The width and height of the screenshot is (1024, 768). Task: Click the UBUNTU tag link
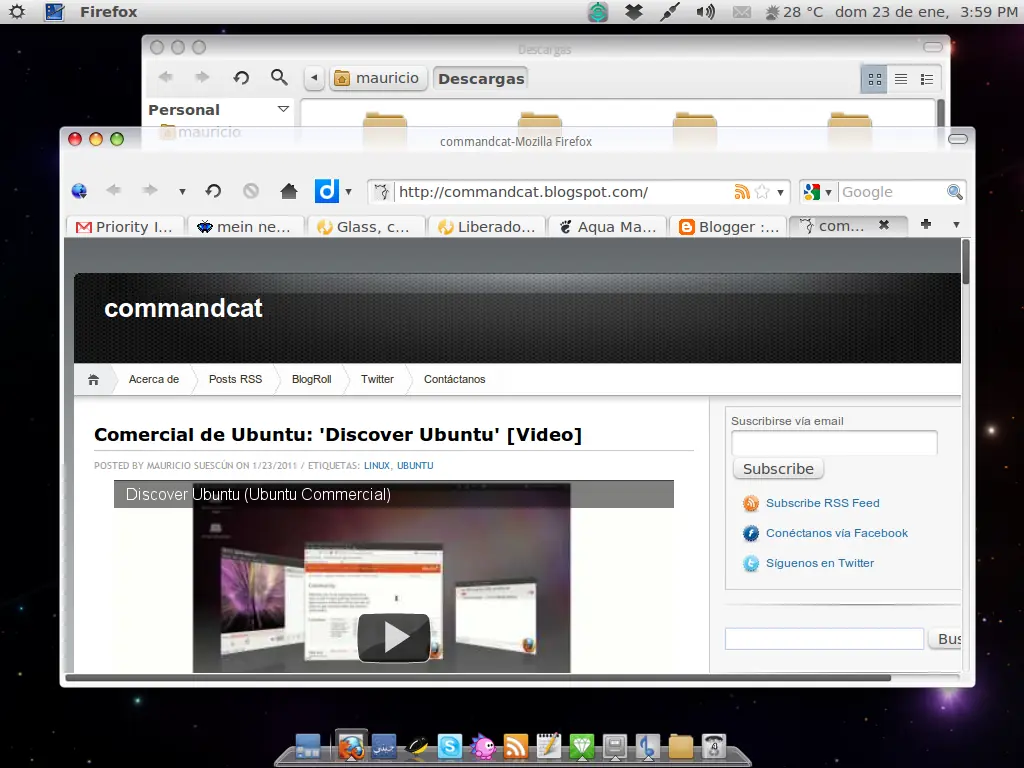pyautogui.click(x=415, y=466)
